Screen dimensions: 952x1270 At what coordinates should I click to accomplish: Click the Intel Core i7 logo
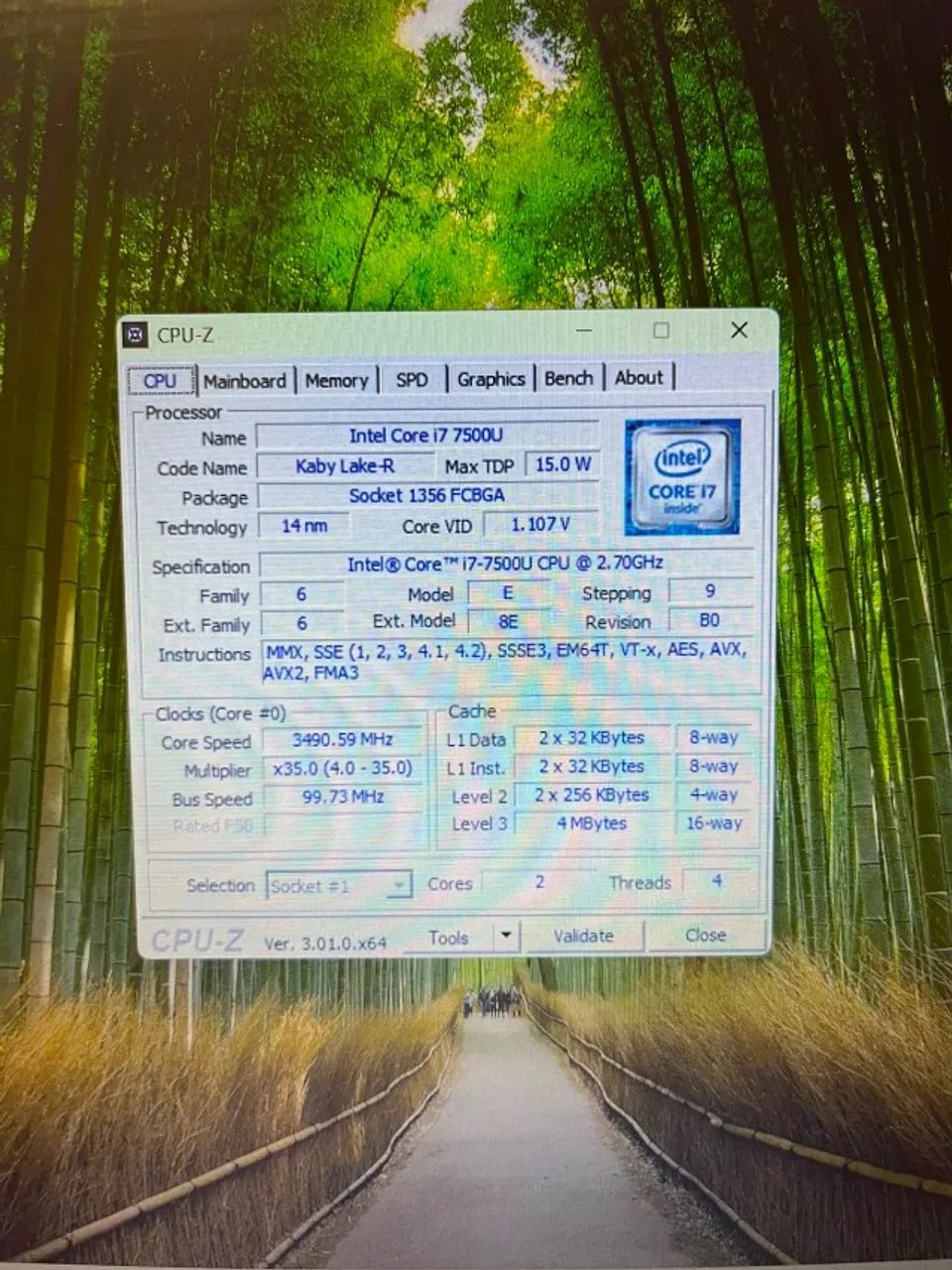click(682, 477)
